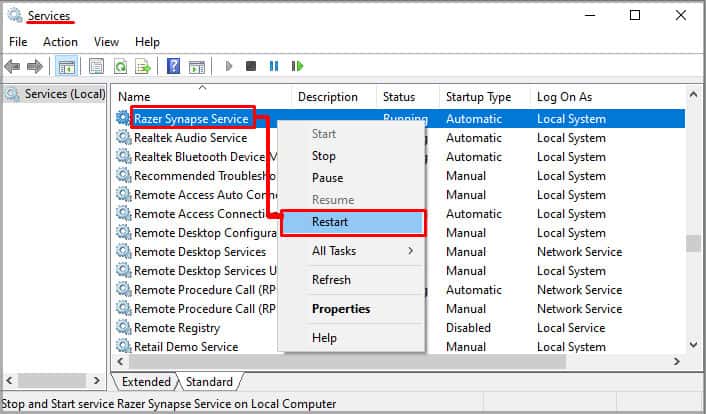706x414 pixels.
Task: Click the Restart Service toolbar icon
Action: (297, 67)
